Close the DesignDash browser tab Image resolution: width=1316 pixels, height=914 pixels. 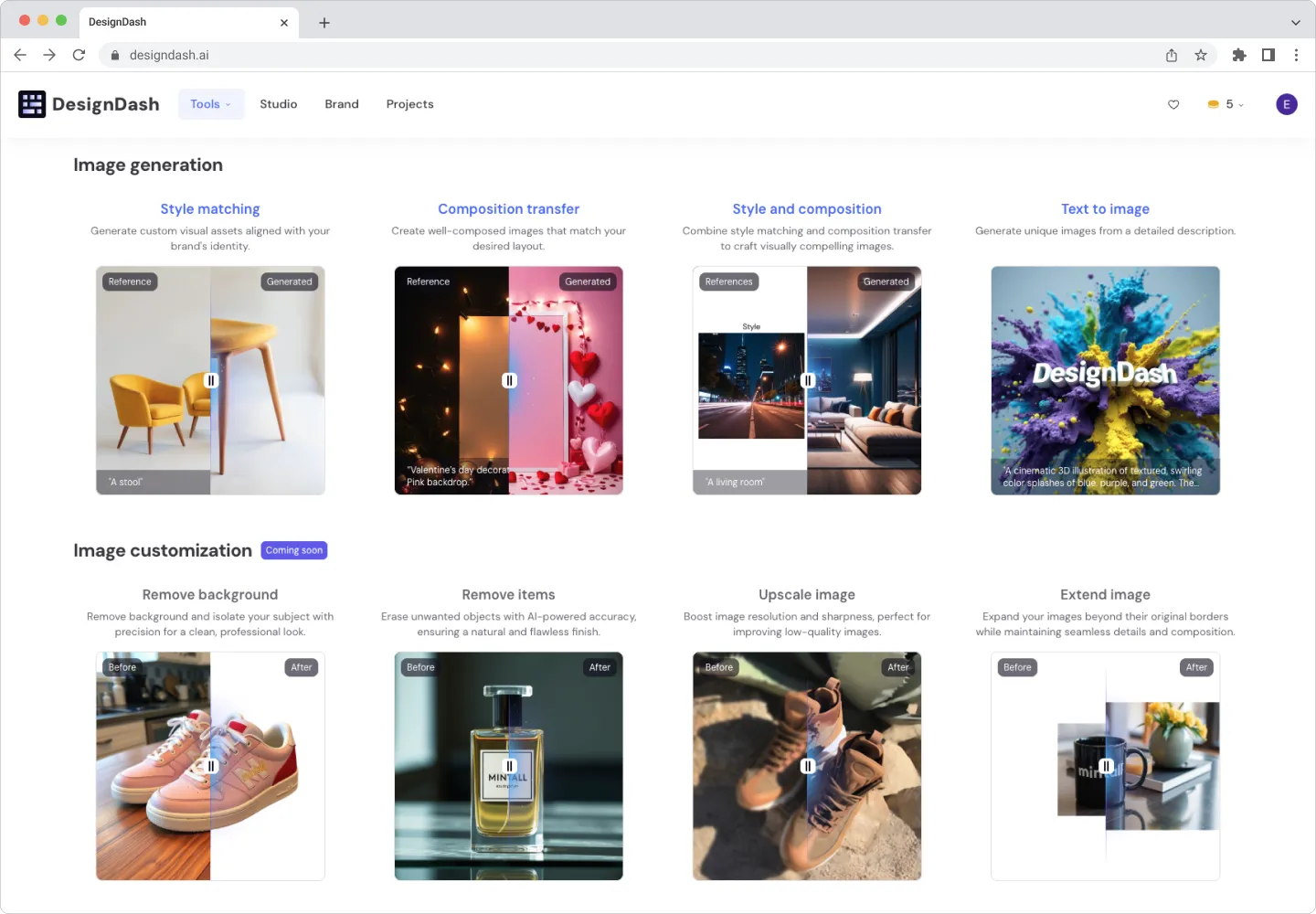coord(284,23)
